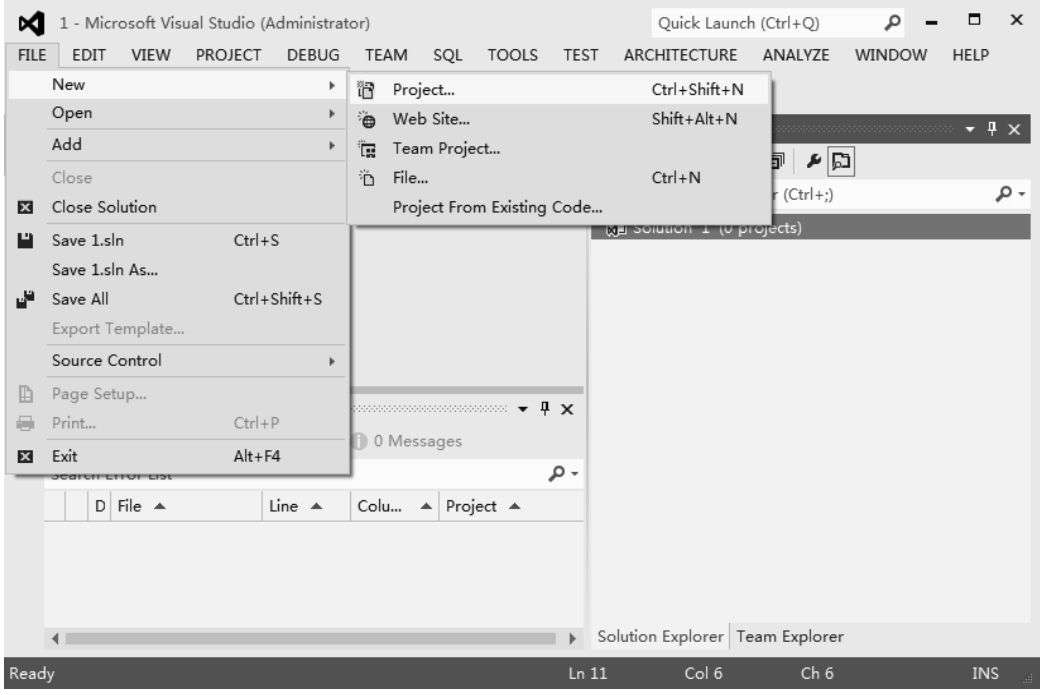This screenshot has height=695, width=1047.
Task: Sort Error List by File column
Action: click(188, 506)
